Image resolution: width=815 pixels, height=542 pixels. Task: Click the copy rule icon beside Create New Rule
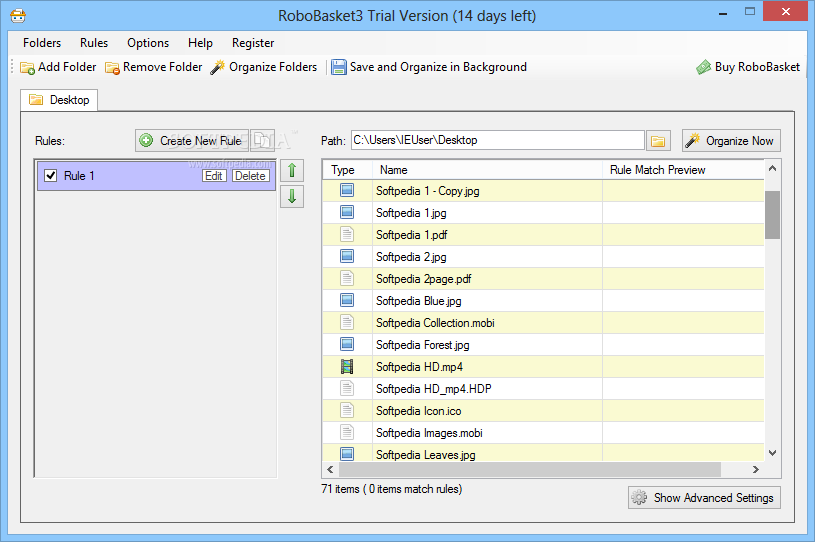[x=262, y=140]
